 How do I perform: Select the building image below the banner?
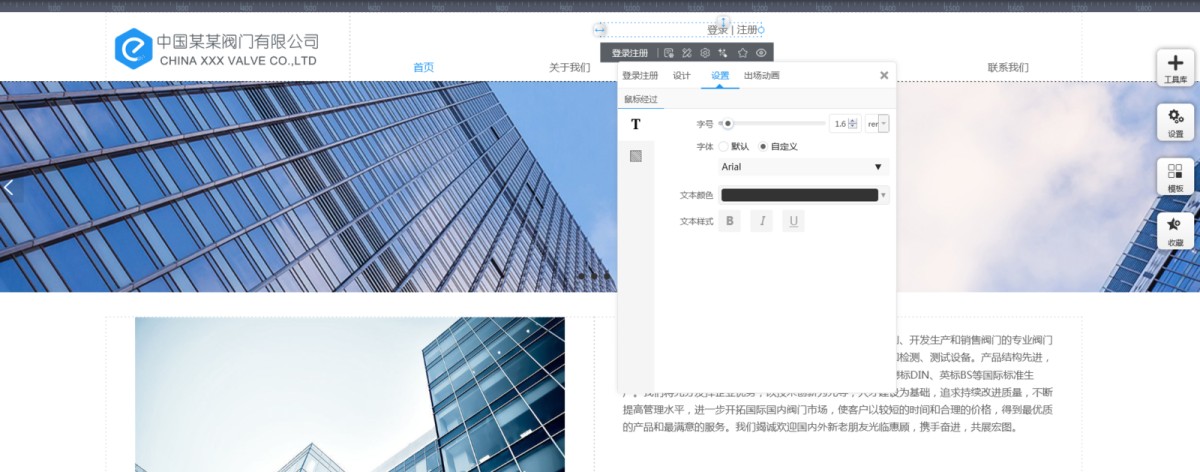(x=350, y=395)
